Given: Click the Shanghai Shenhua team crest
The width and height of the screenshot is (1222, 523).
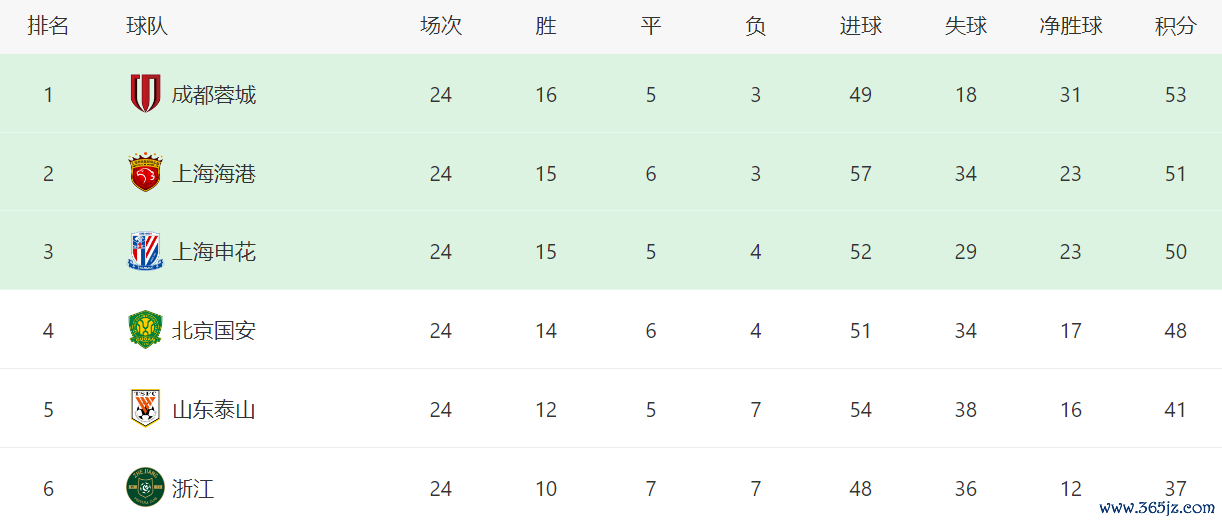Looking at the screenshot, I should 145,252.
